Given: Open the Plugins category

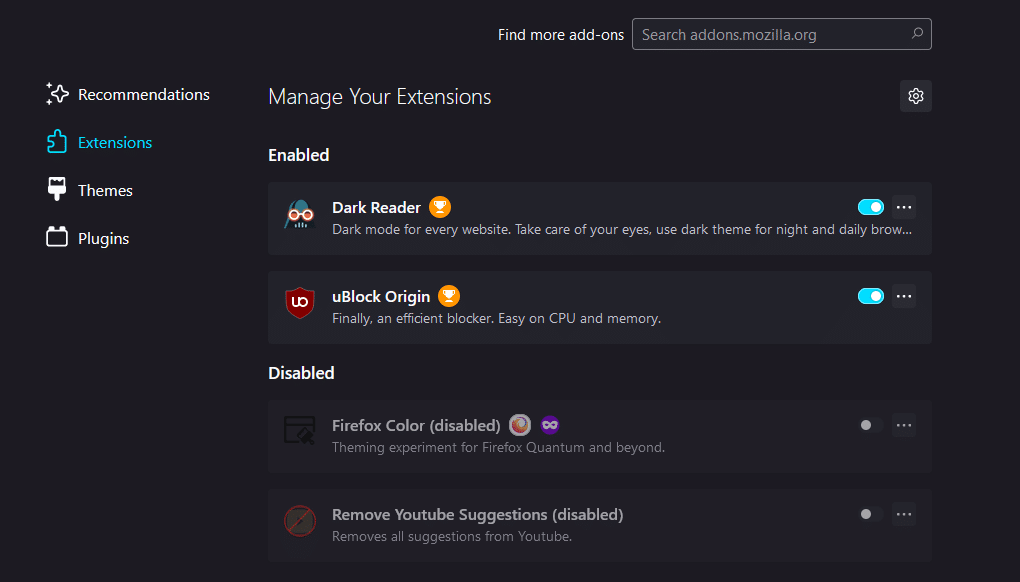Looking at the screenshot, I should click(103, 239).
